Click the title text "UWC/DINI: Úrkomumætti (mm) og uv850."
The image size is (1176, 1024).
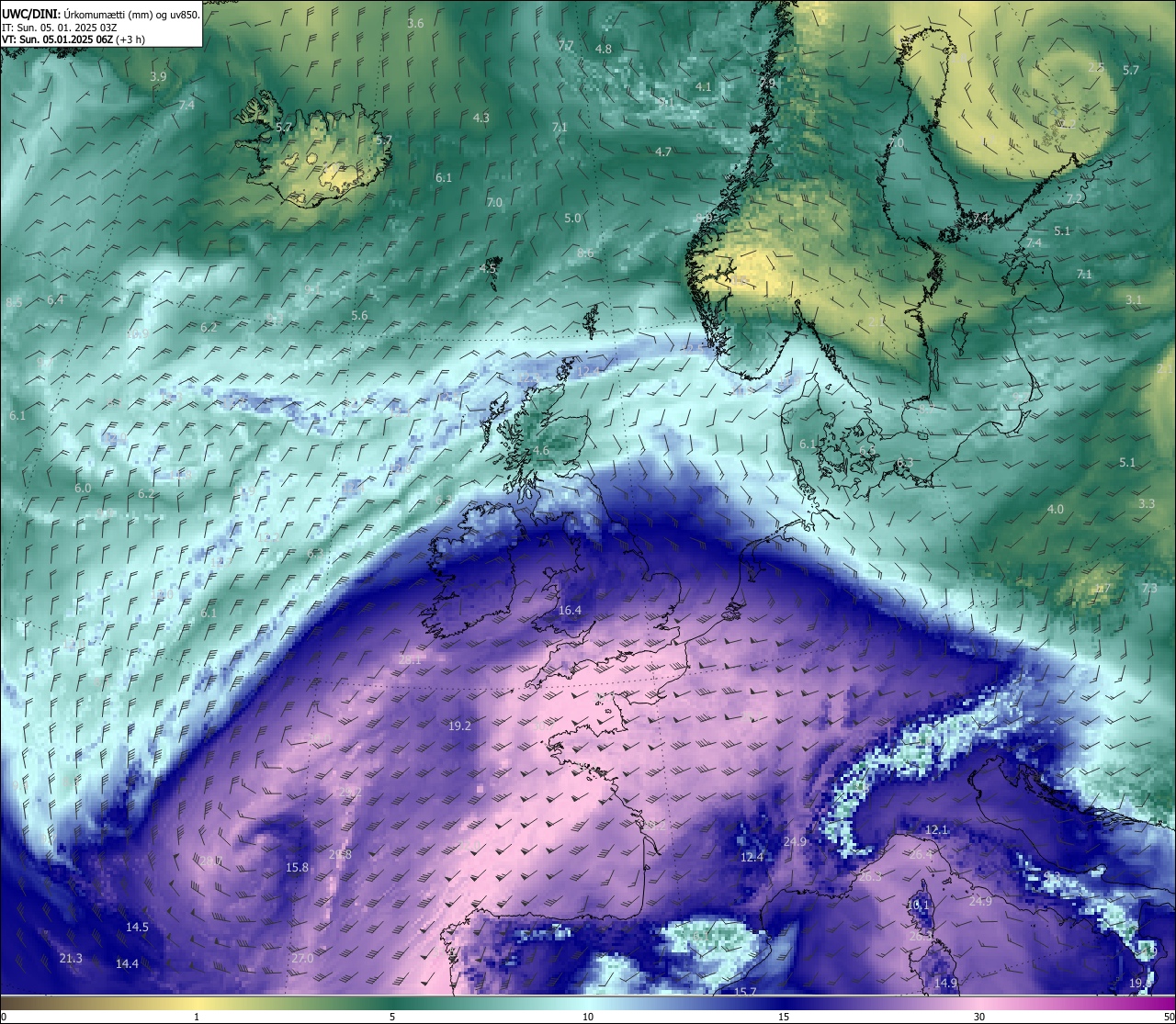101,14
